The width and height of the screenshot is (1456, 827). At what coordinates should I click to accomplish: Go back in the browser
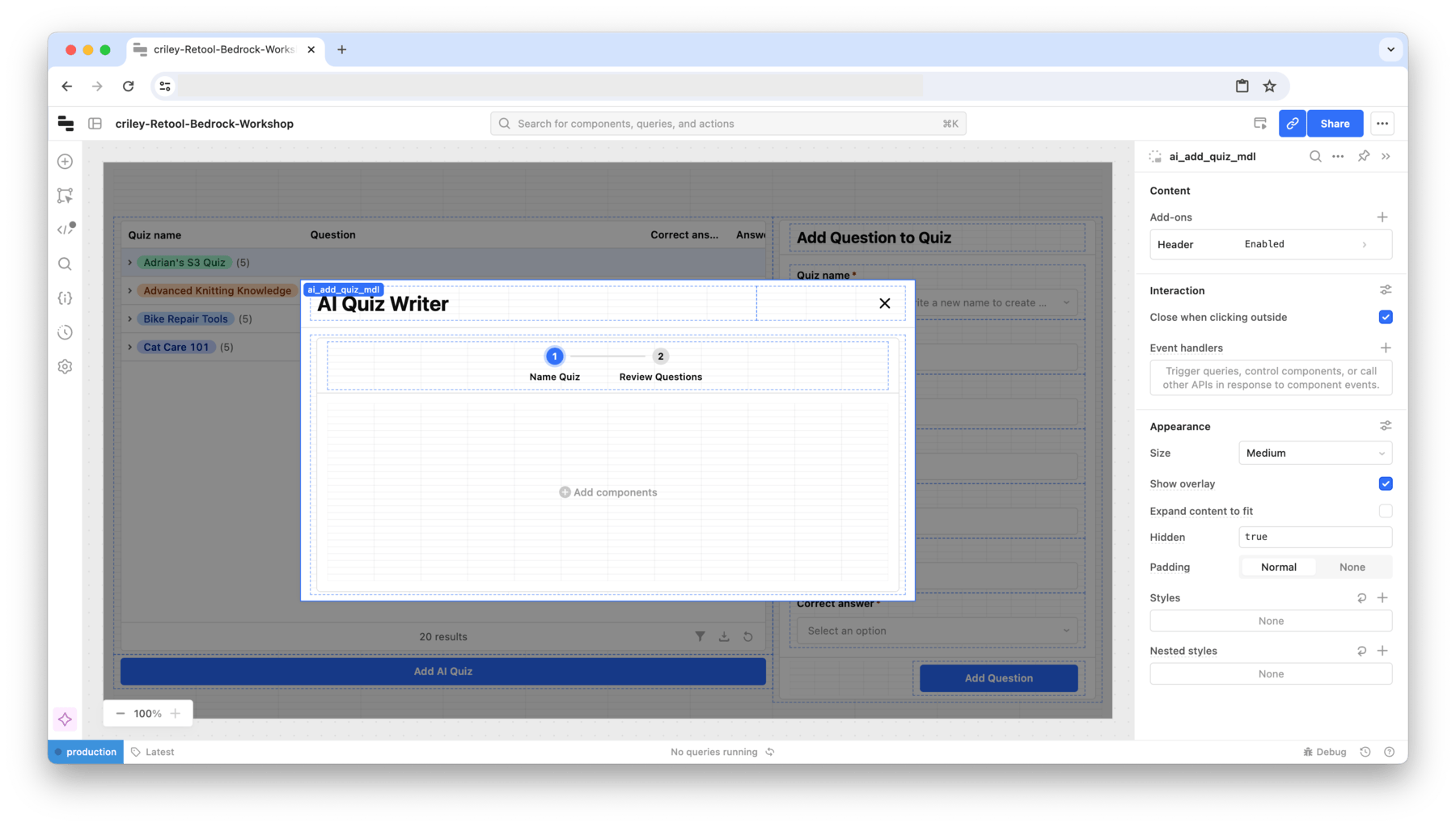(67, 86)
